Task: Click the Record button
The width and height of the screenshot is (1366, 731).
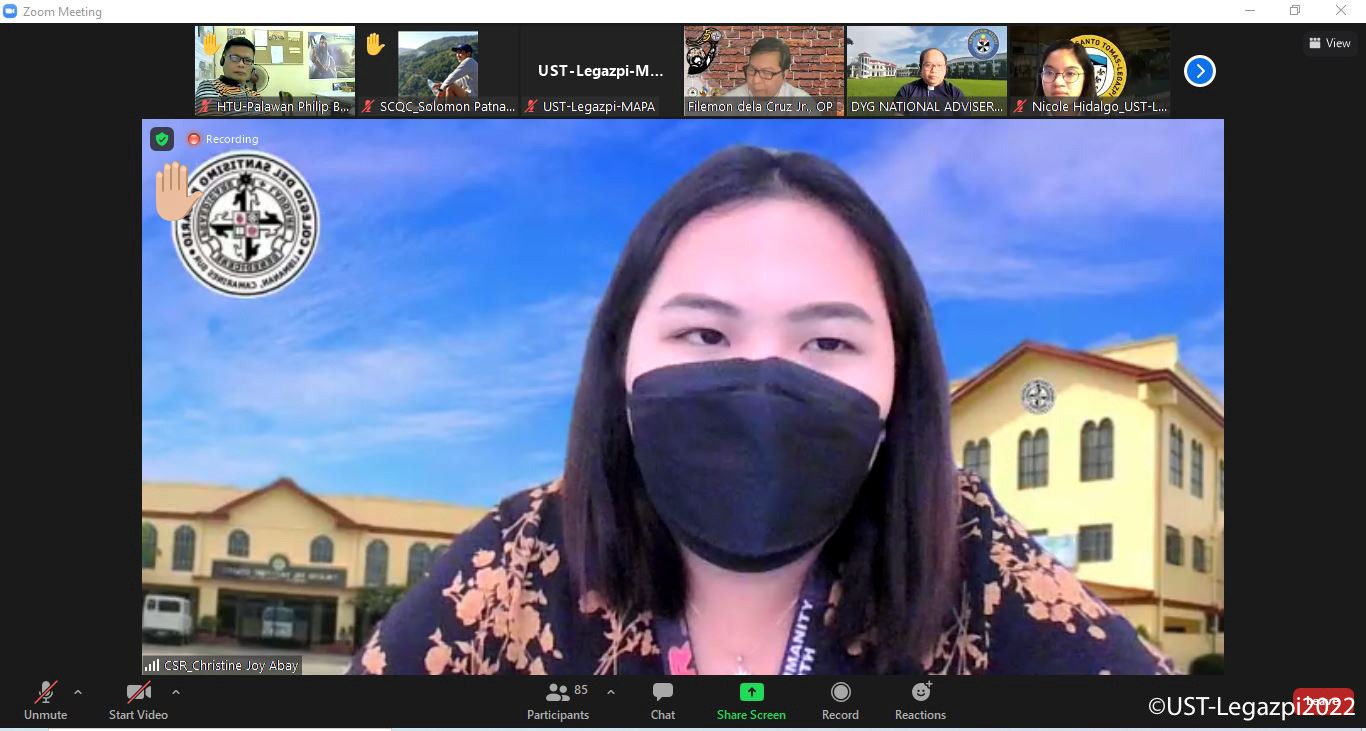Action: (840, 701)
